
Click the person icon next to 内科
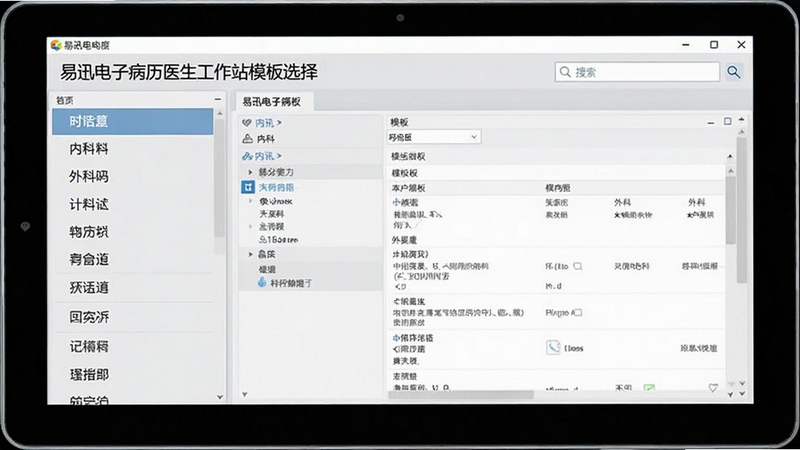coord(247,138)
